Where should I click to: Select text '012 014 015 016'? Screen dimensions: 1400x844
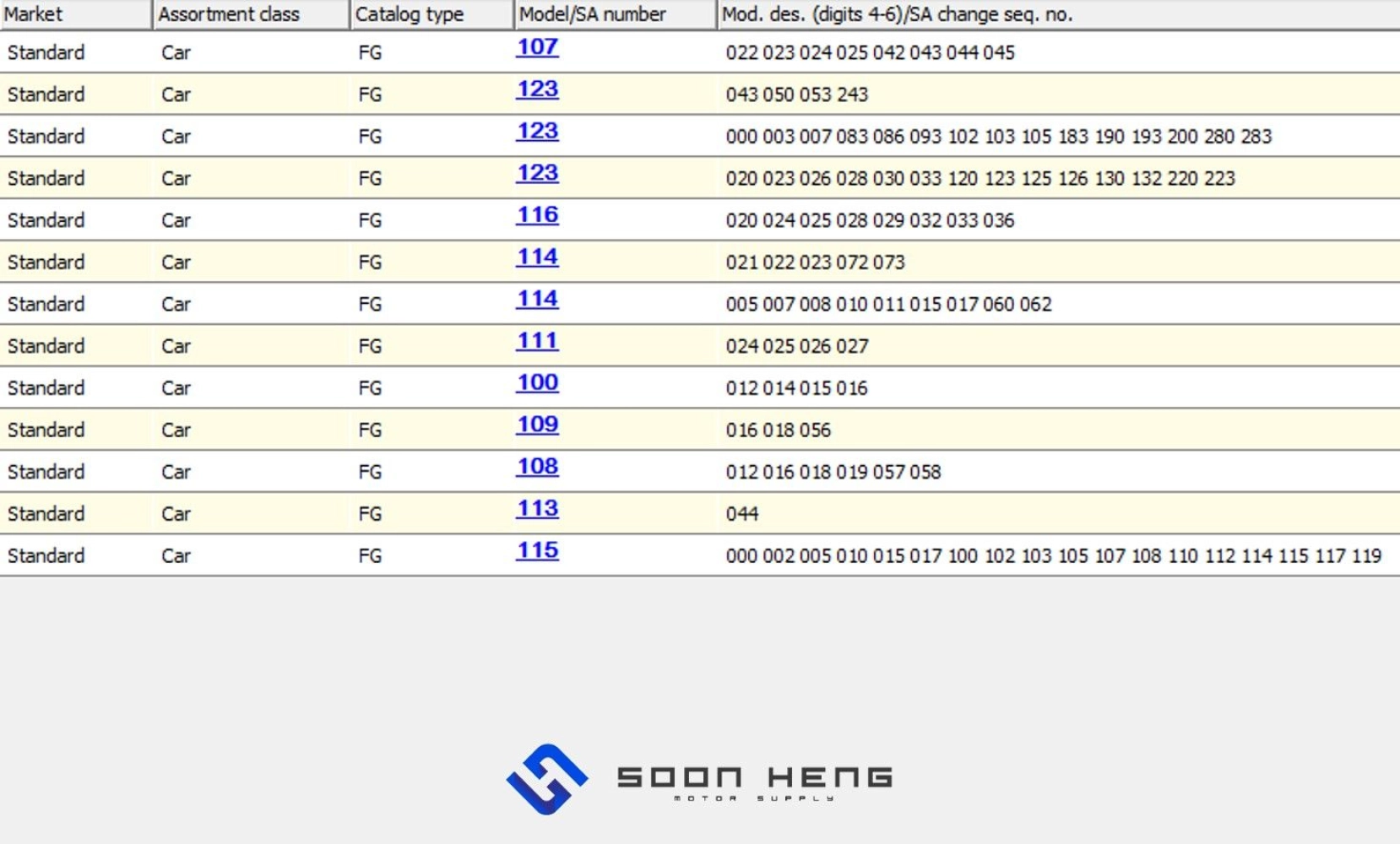796,388
